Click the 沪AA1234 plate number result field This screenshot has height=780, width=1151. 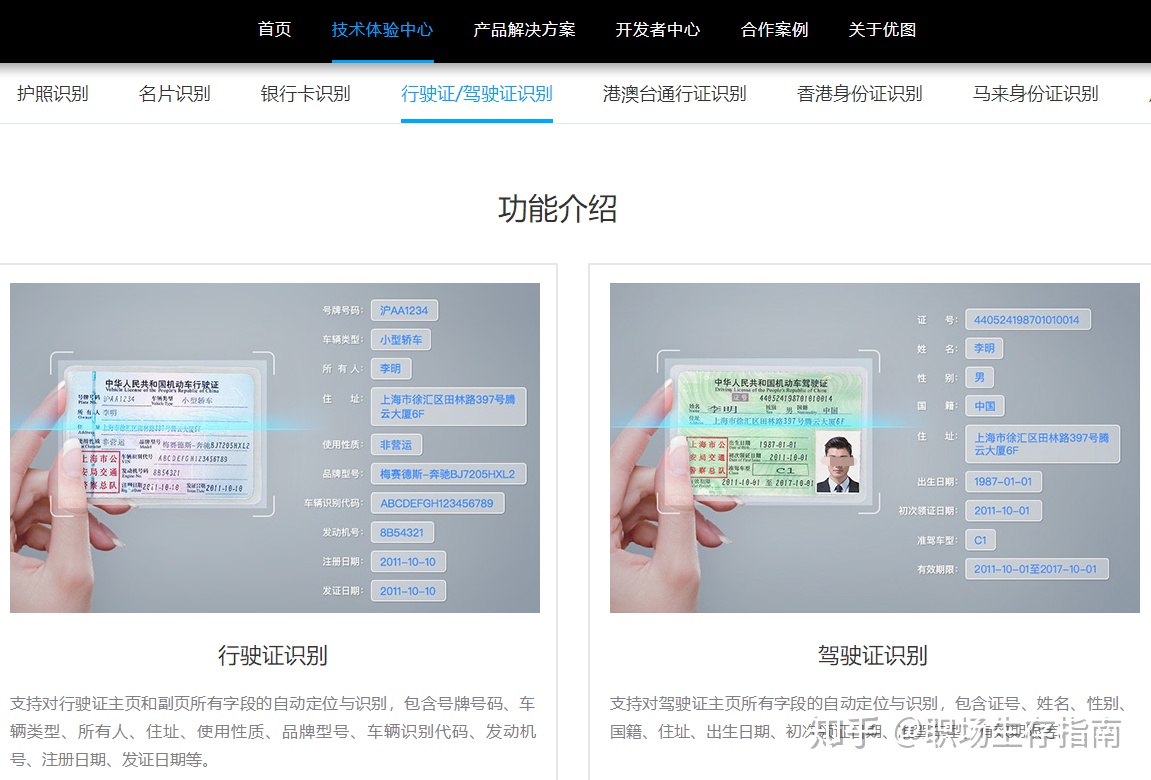tap(404, 310)
